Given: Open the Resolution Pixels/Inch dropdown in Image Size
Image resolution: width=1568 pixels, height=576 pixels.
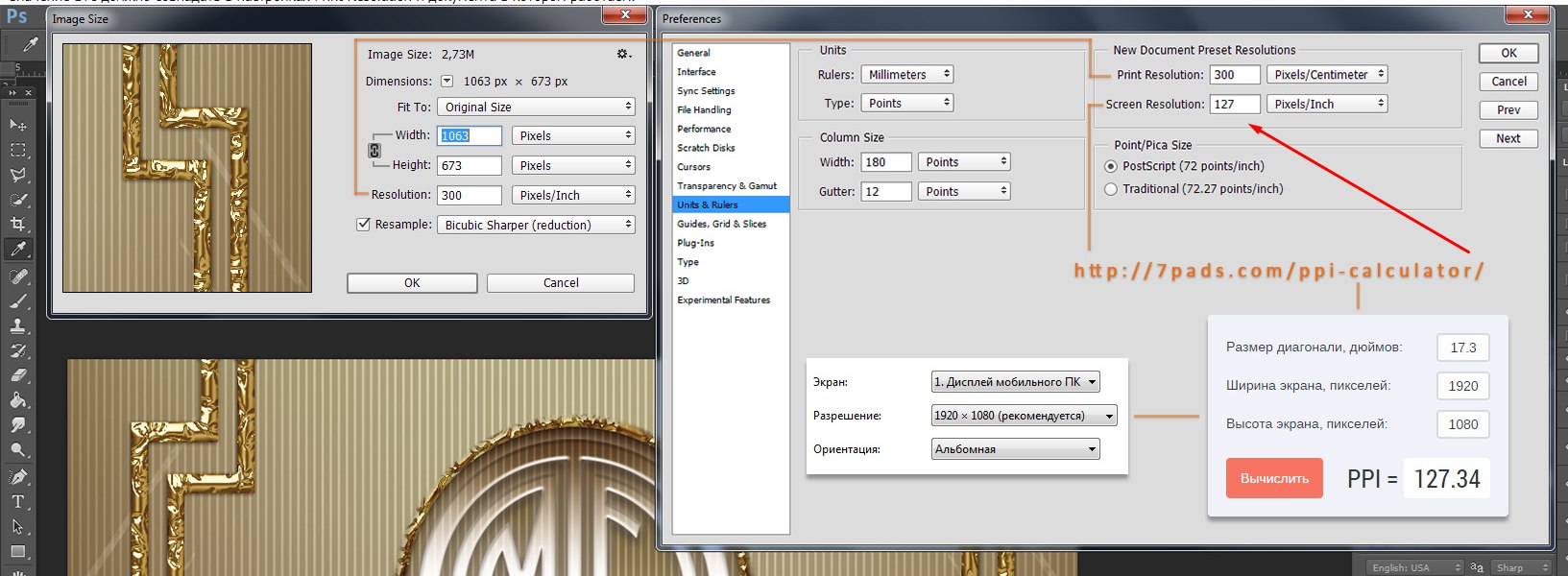Looking at the screenshot, I should coord(573,195).
